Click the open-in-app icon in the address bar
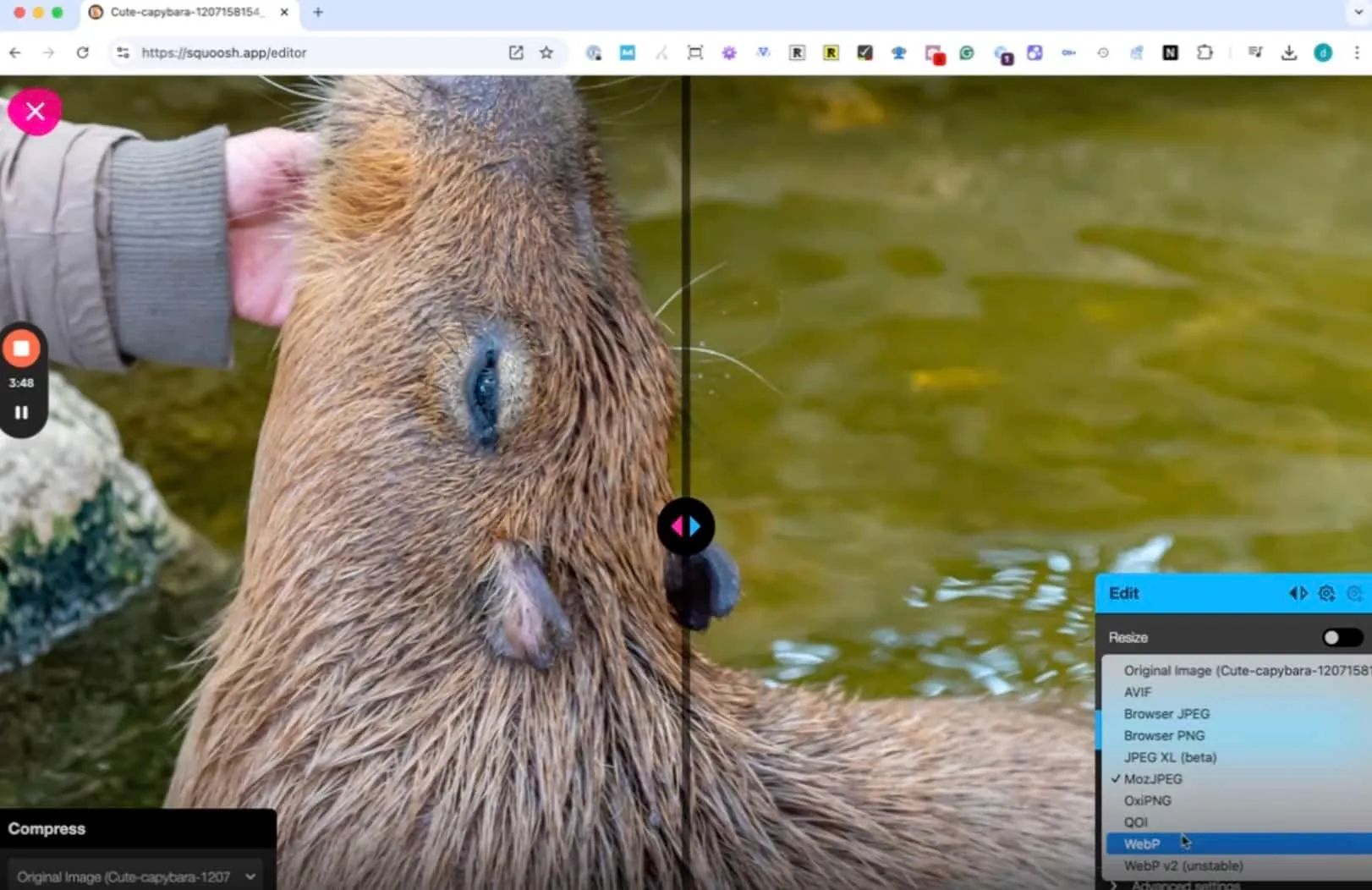This screenshot has height=890, width=1372. [516, 52]
